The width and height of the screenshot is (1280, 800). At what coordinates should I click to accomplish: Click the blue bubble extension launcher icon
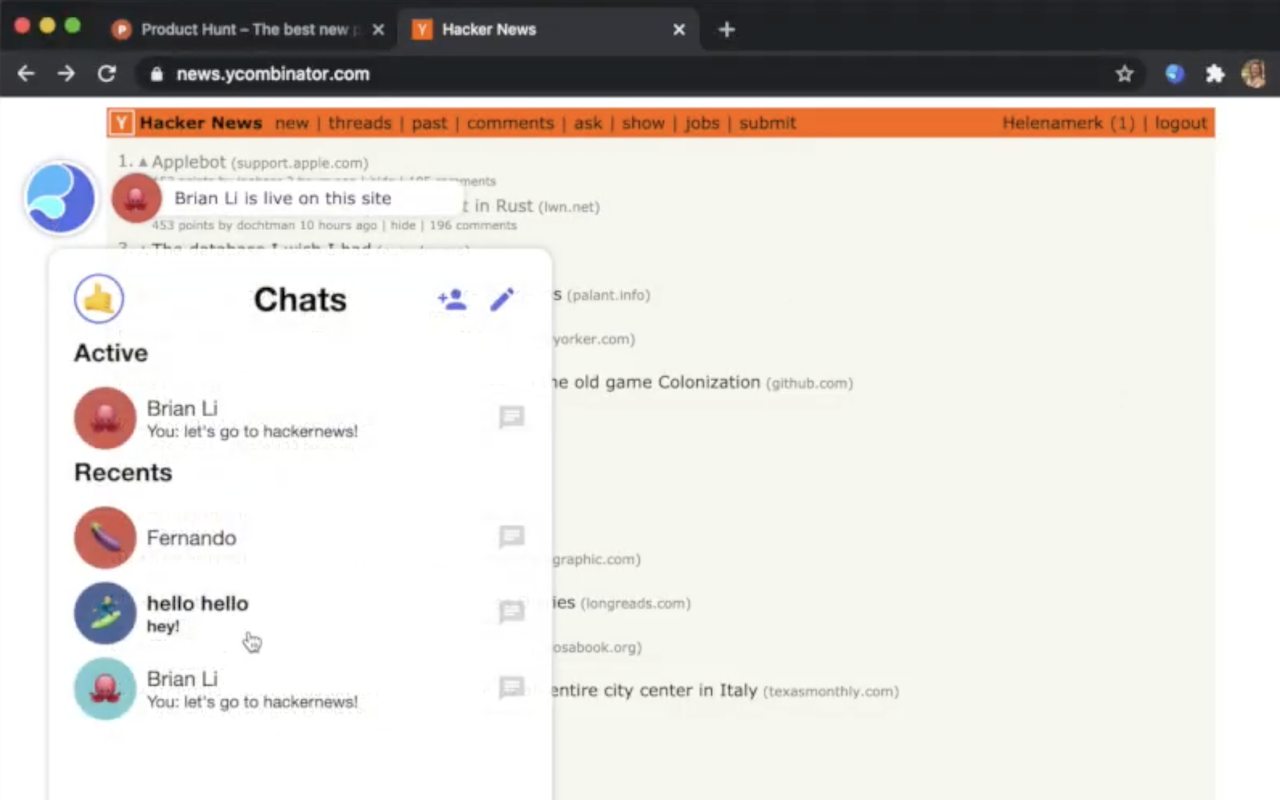point(60,198)
